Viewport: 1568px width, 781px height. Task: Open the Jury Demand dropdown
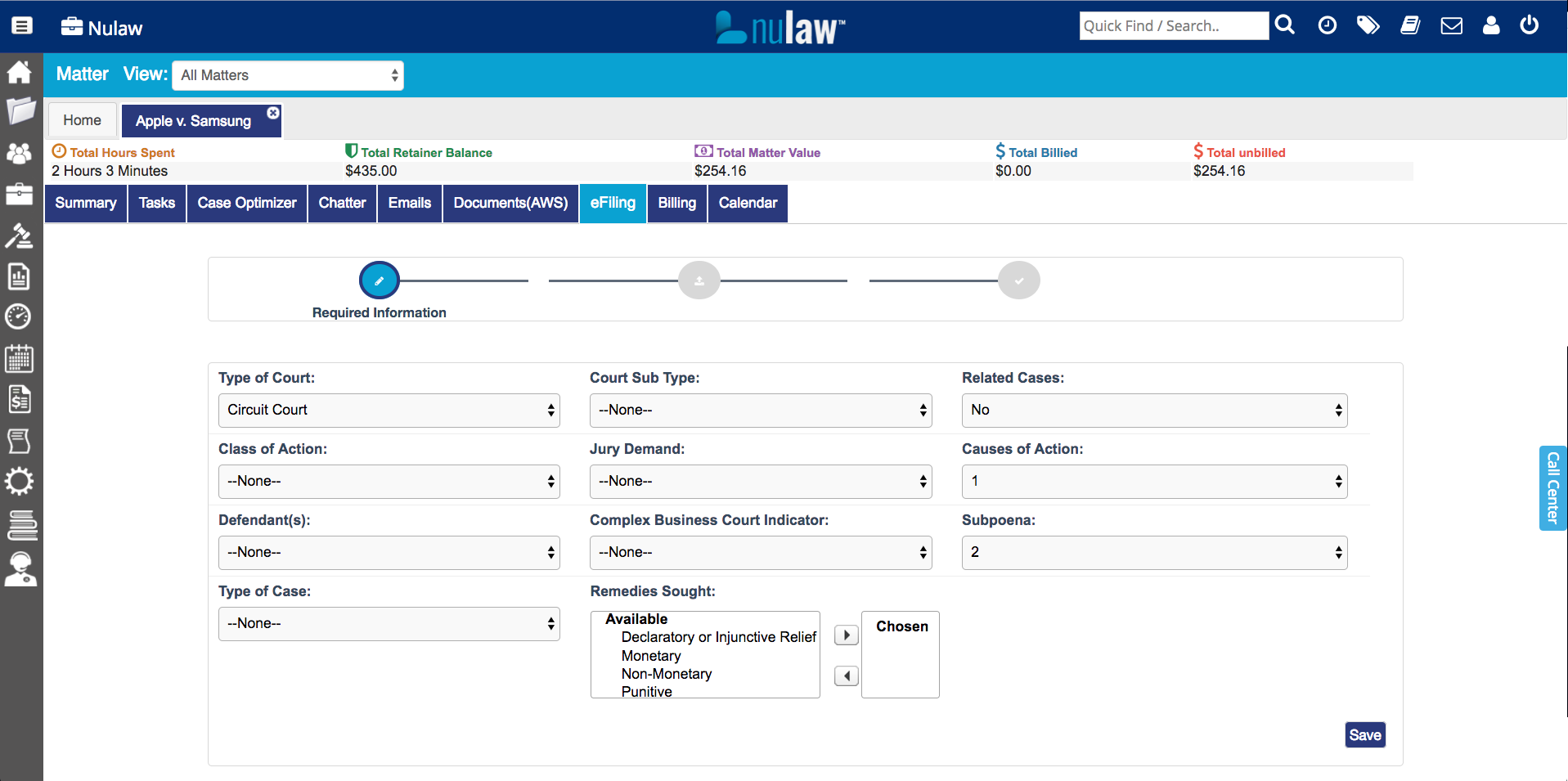pos(760,482)
